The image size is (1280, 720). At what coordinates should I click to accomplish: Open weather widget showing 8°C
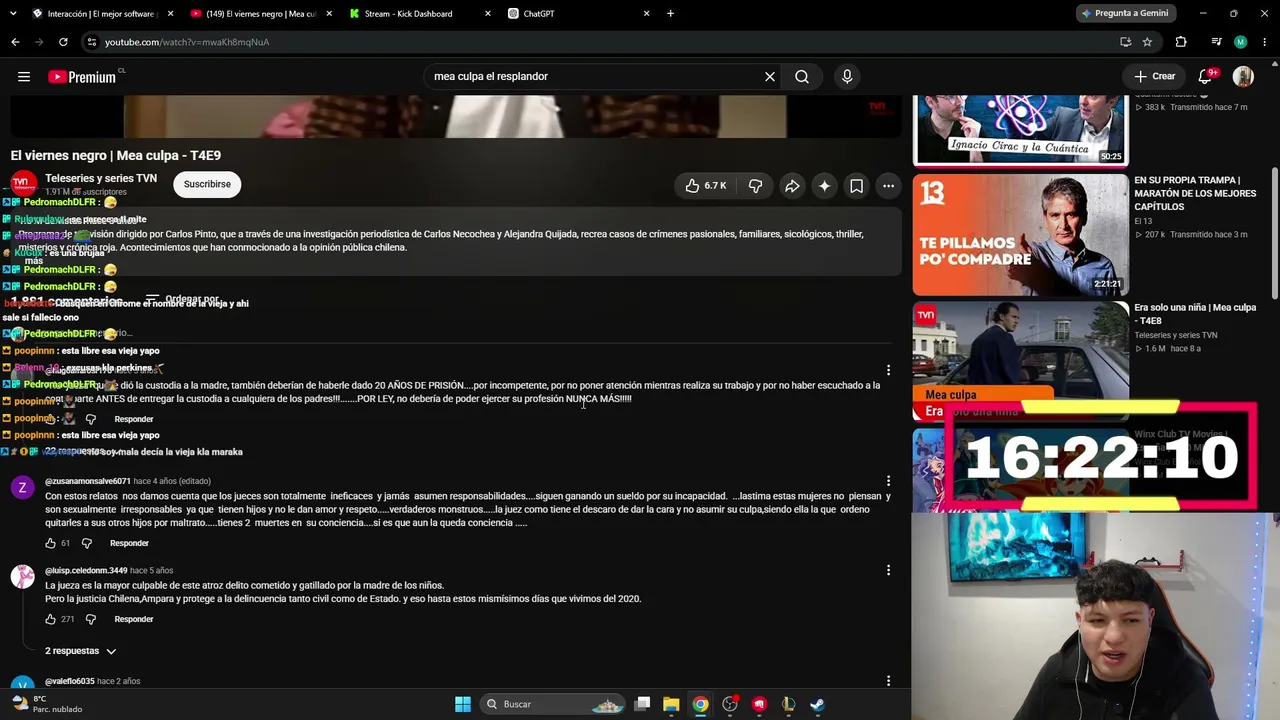46,704
